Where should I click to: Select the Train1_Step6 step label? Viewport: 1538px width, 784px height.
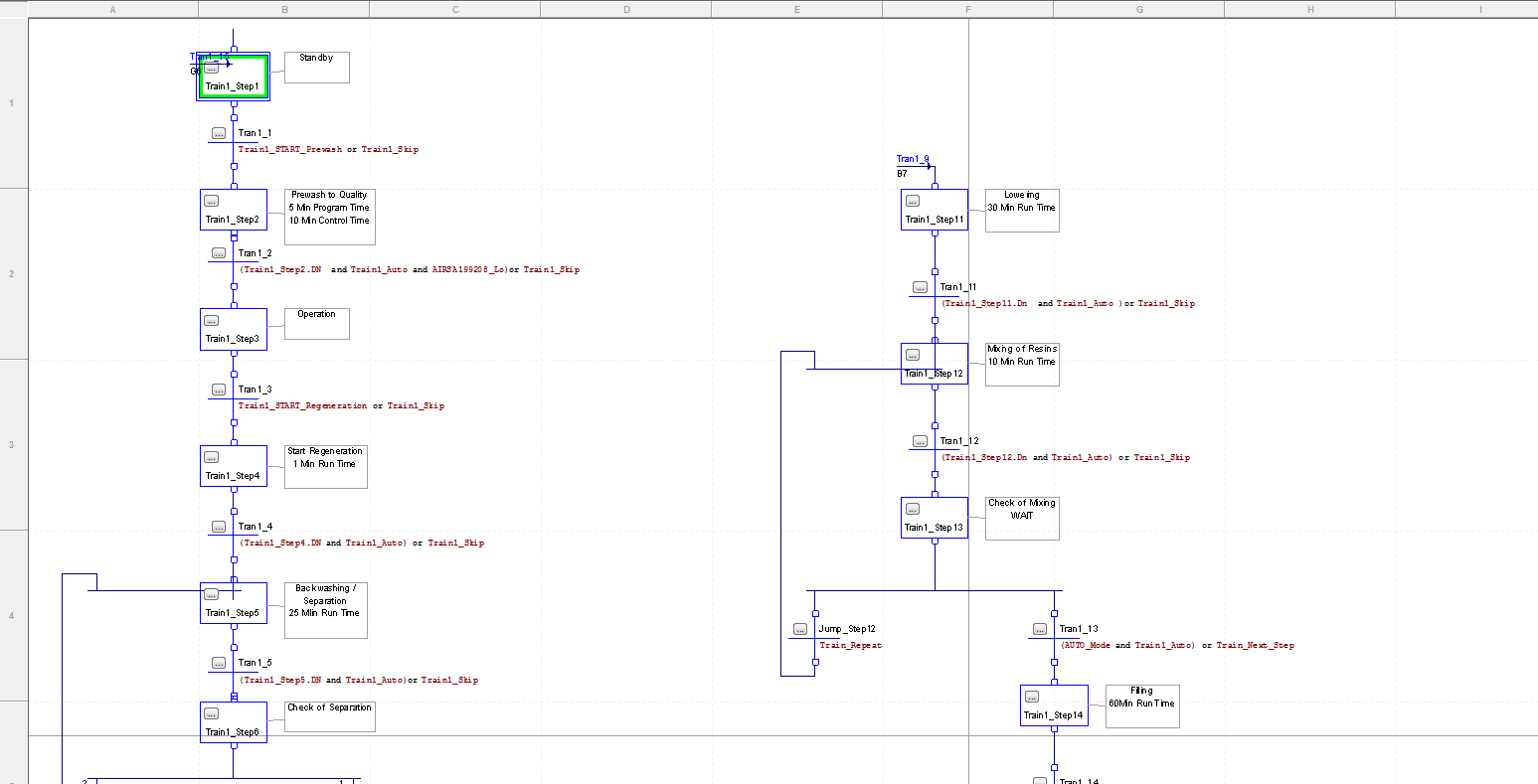point(232,732)
